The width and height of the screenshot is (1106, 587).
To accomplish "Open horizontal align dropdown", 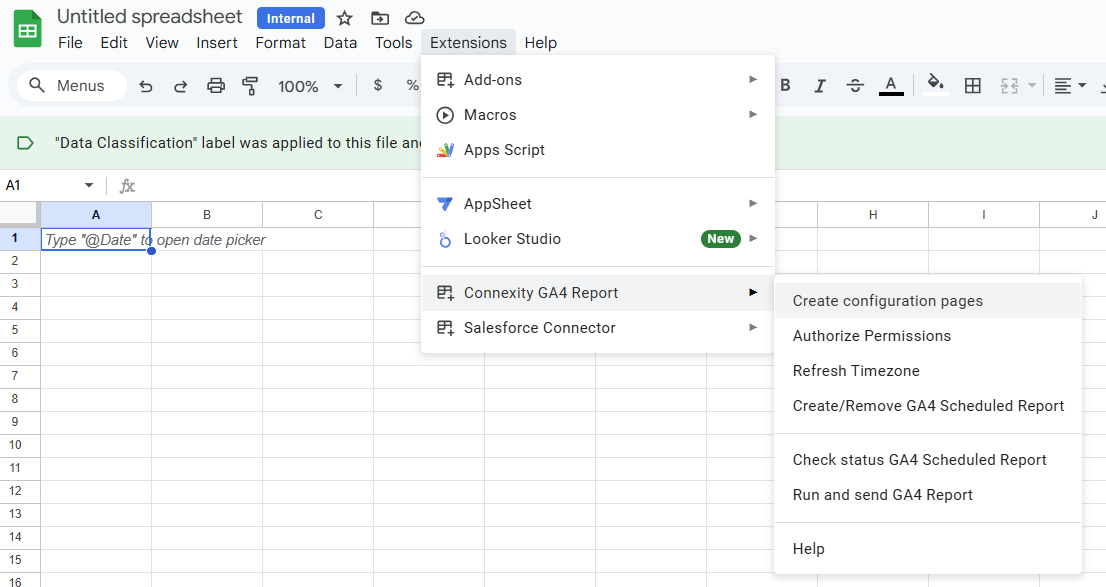I will (1070, 85).
